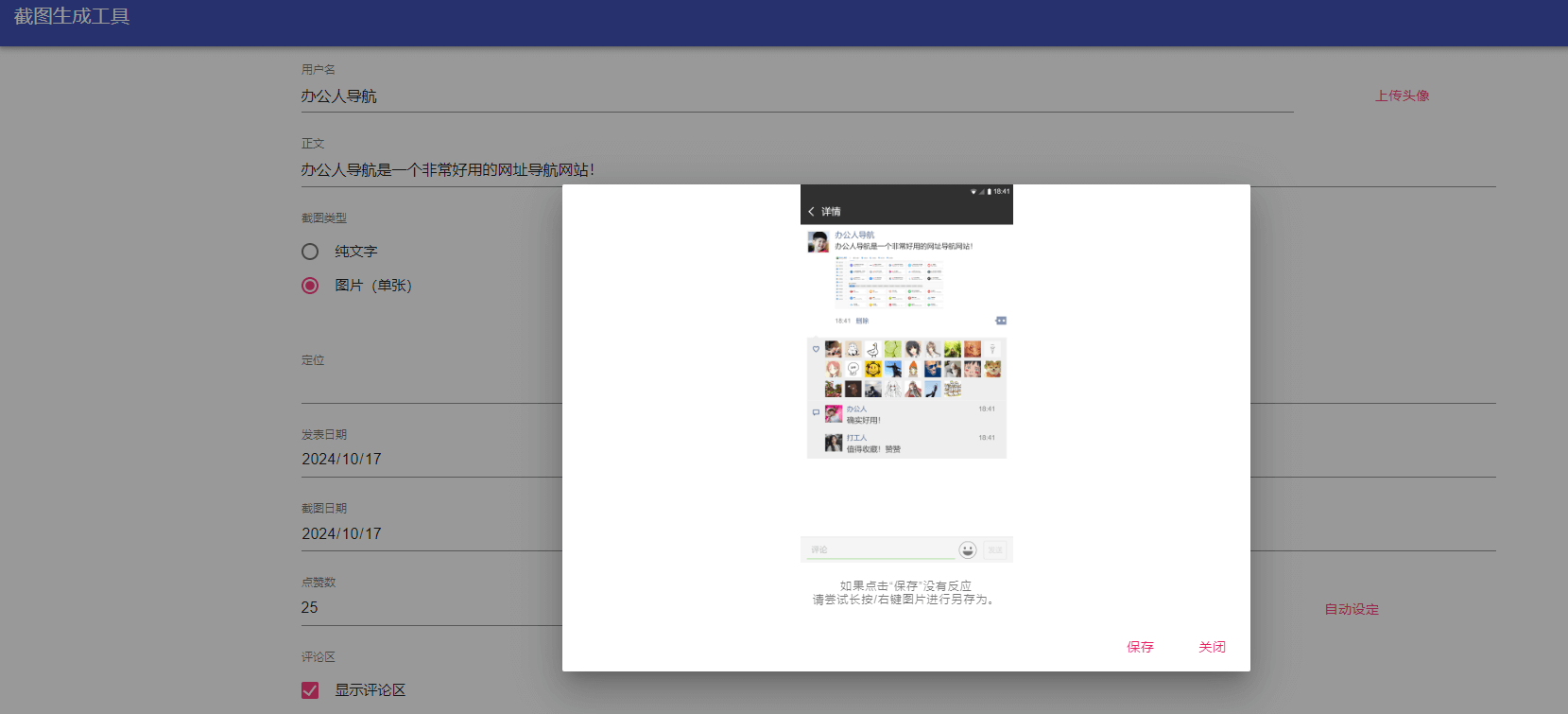This screenshot has height=714, width=1568.
Task: Click the two-dot comment menu icon
Action: 1001,321
